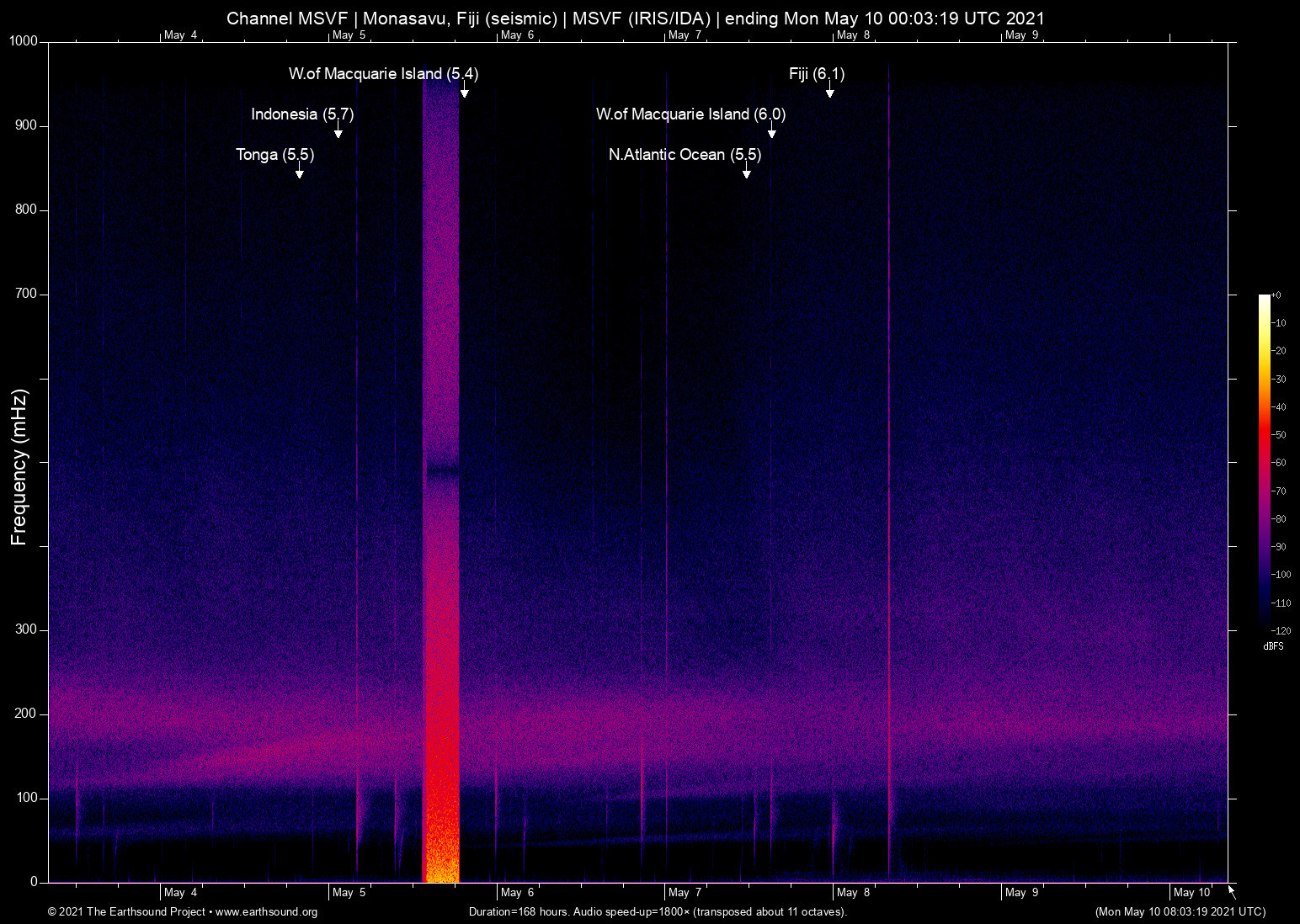Click the dBFS color scale bar

(x=1264, y=461)
